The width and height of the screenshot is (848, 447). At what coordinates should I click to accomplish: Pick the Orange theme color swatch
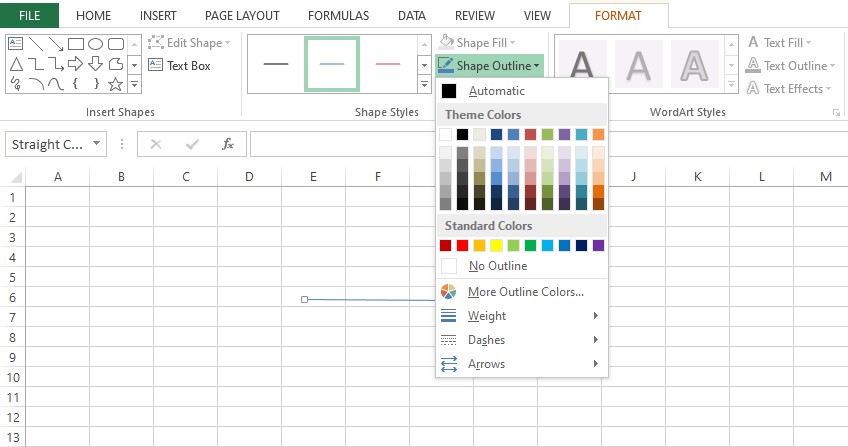[x=598, y=134]
